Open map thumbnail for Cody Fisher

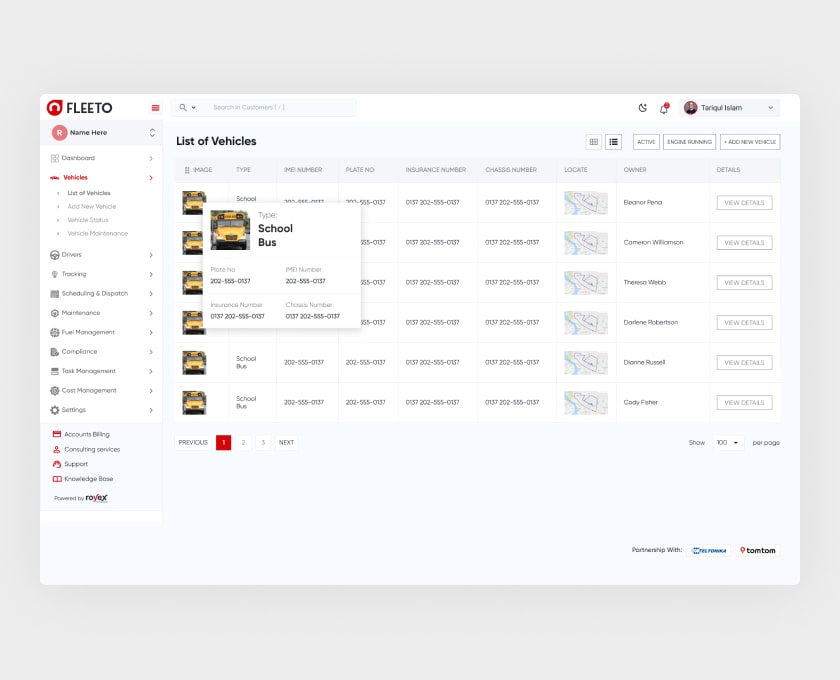coord(585,402)
